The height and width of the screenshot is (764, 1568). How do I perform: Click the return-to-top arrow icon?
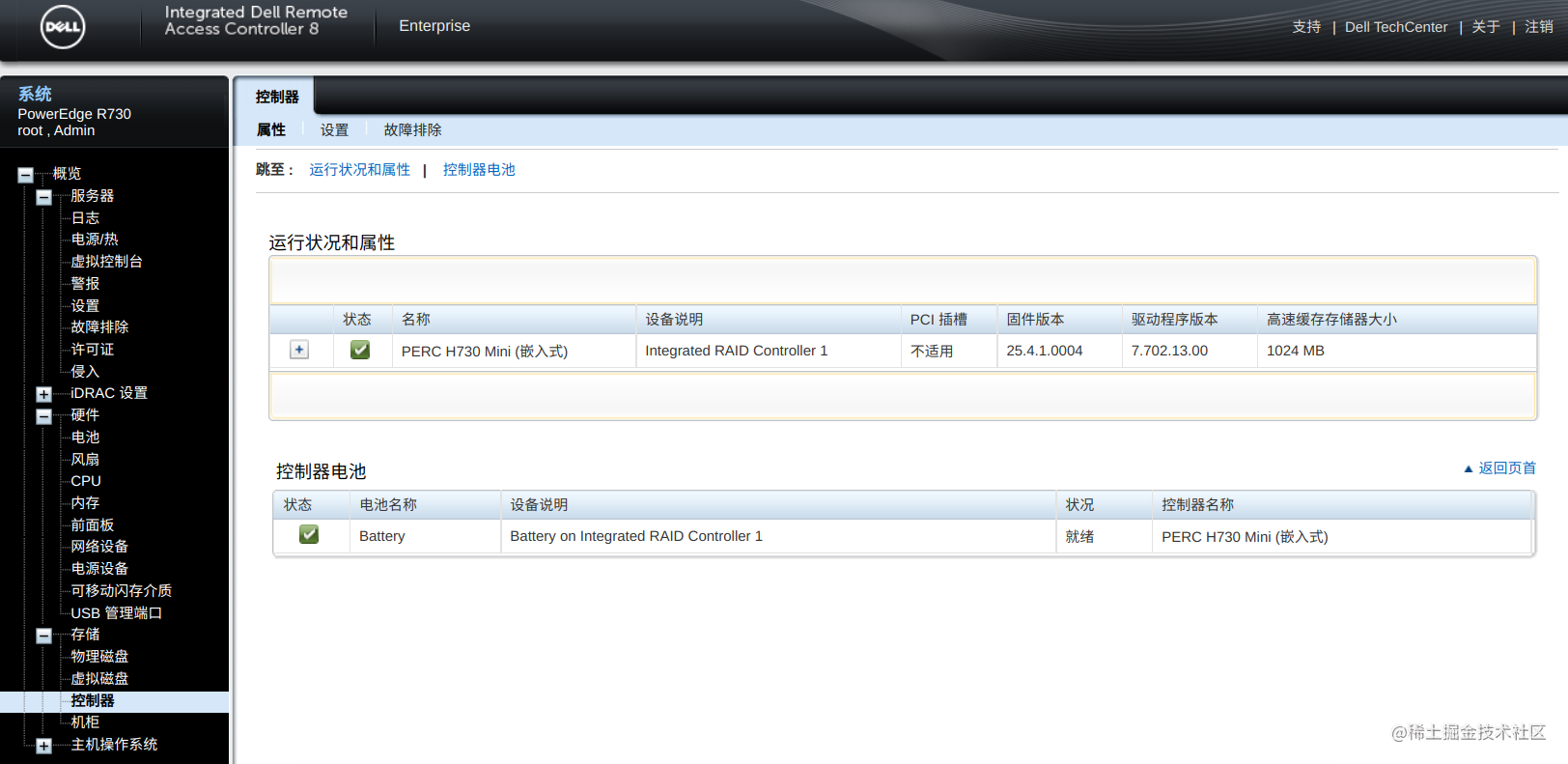[x=1469, y=468]
